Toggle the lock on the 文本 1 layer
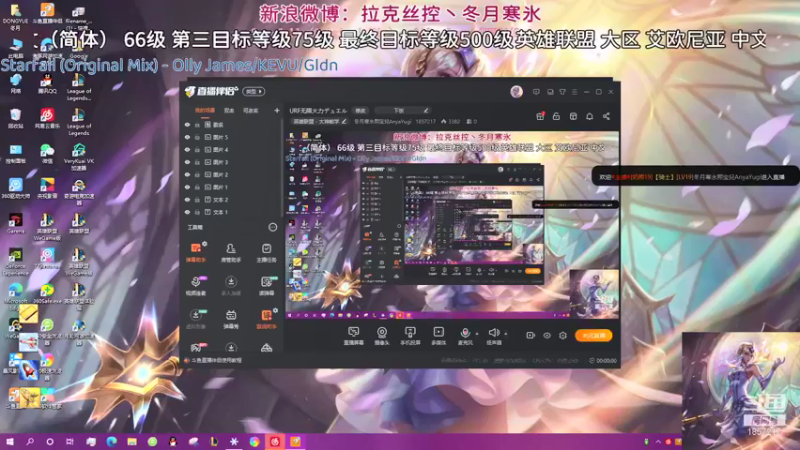Image resolution: width=800 pixels, height=450 pixels. [x=197, y=212]
